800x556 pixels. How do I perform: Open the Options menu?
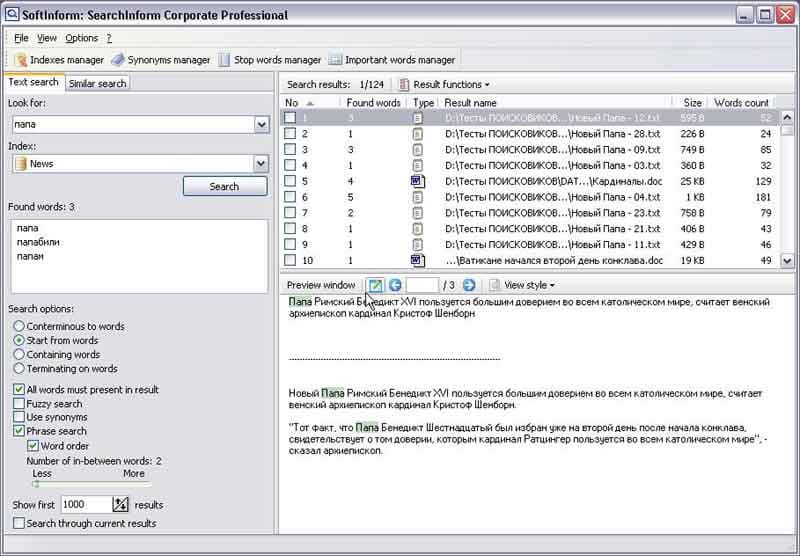[82, 38]
